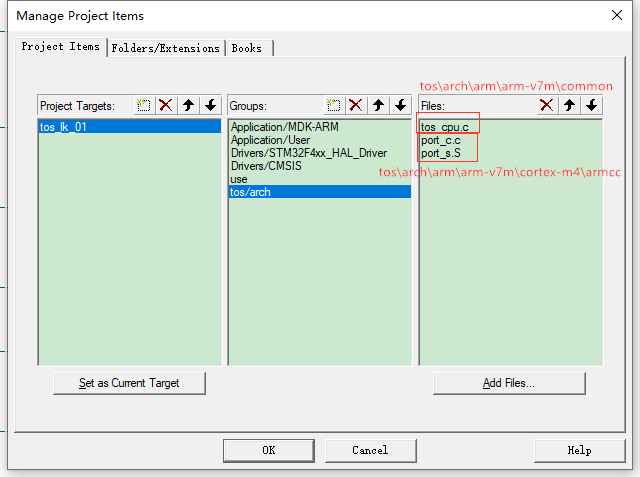Add a new project target icon

(143, 105)
